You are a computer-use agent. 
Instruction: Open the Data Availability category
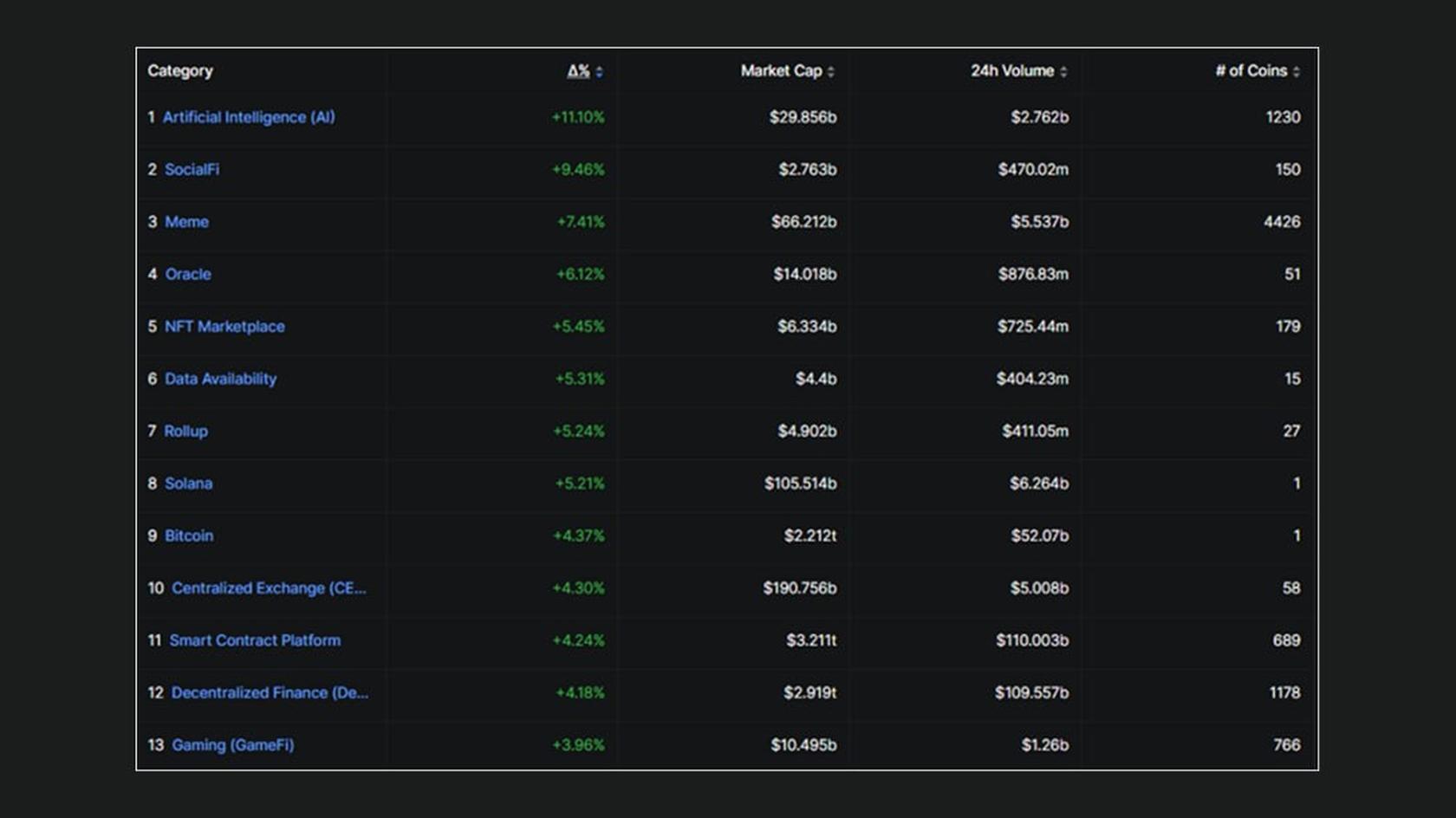point(221,379)
